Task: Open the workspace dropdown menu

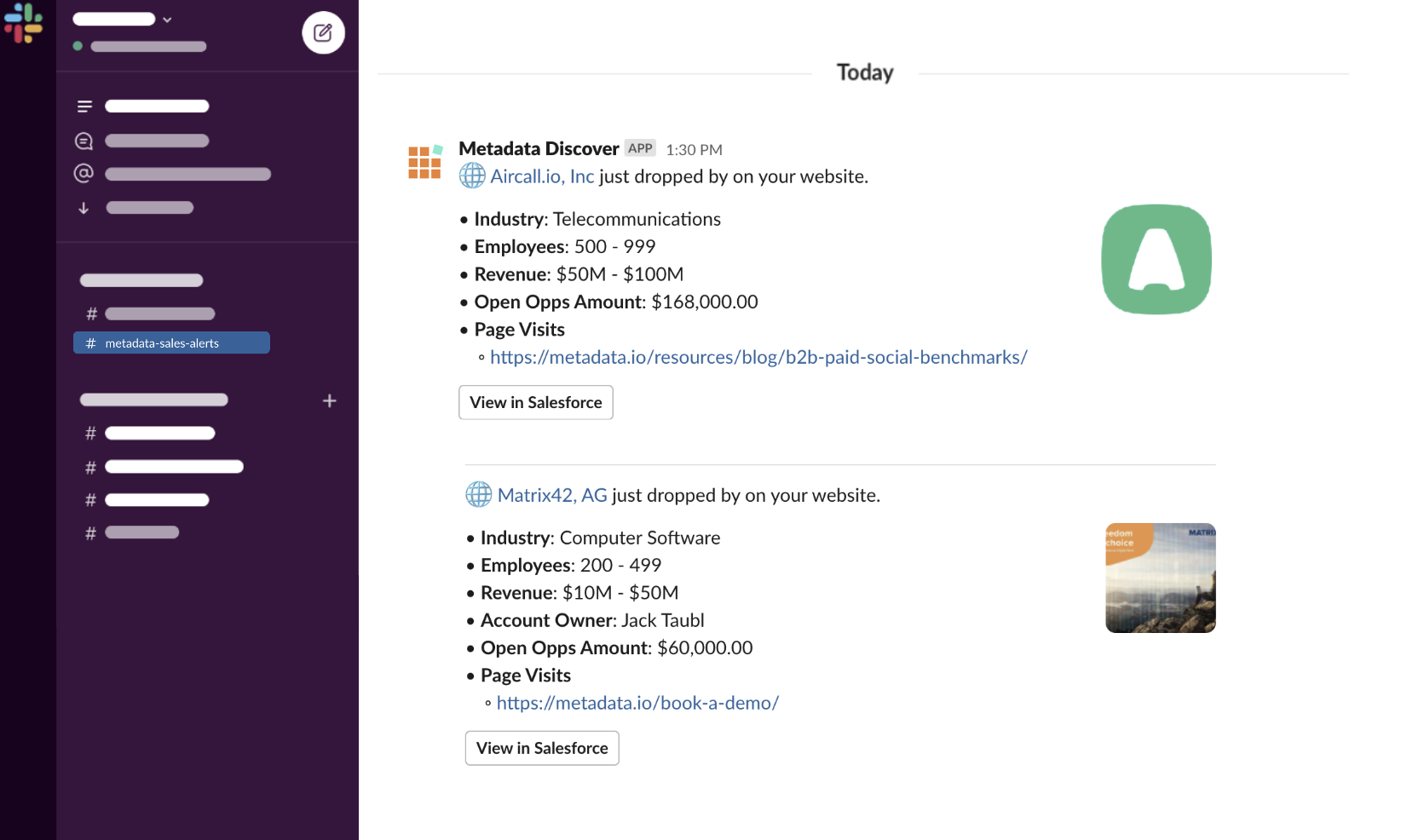Action: point(167,18)
